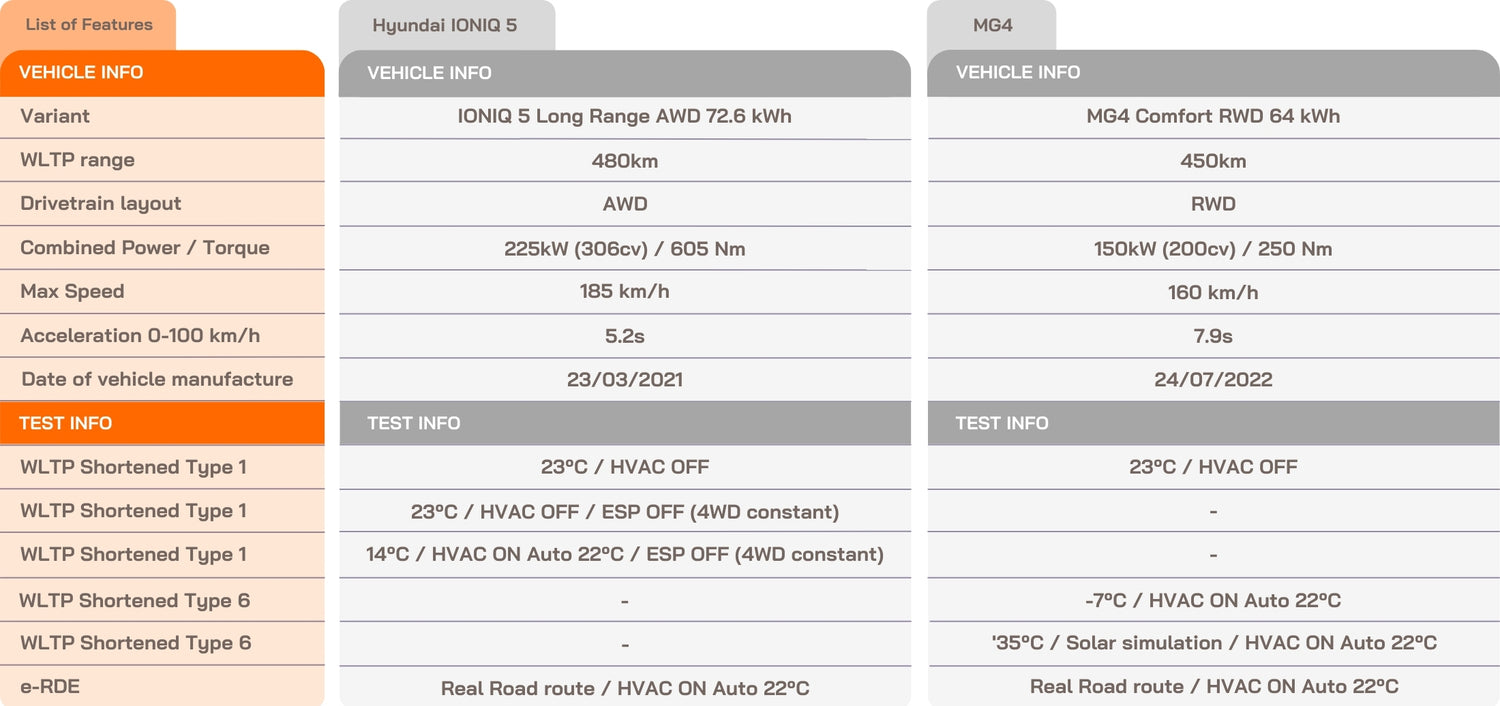Screen dimensions: 1500x706
Task: Select the List of Features tab
Action: coord(89,25)
